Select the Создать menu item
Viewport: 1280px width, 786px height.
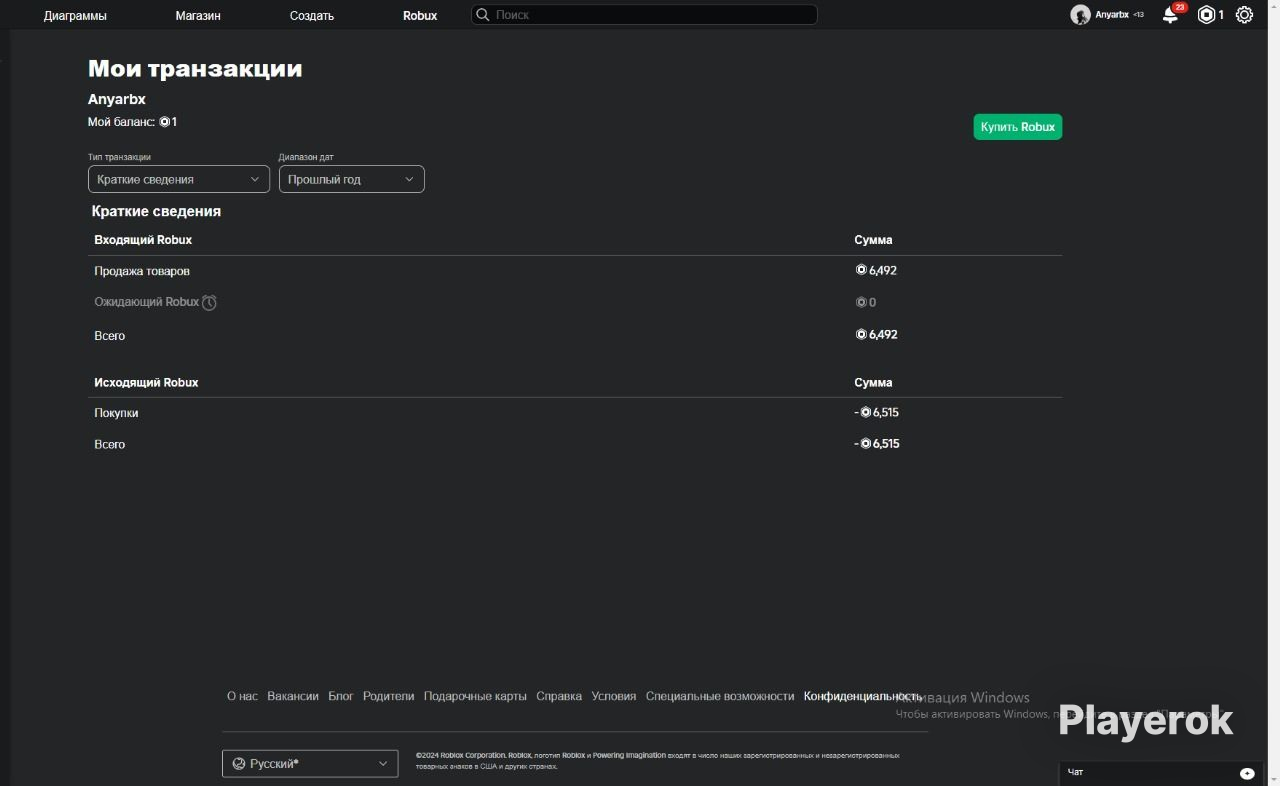click(312, 16)
